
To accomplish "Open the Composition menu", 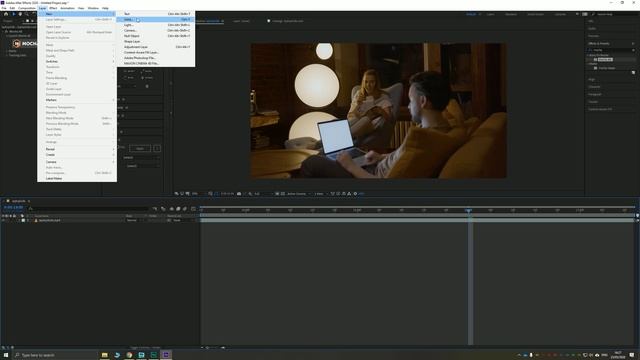I will coord(27,8).
